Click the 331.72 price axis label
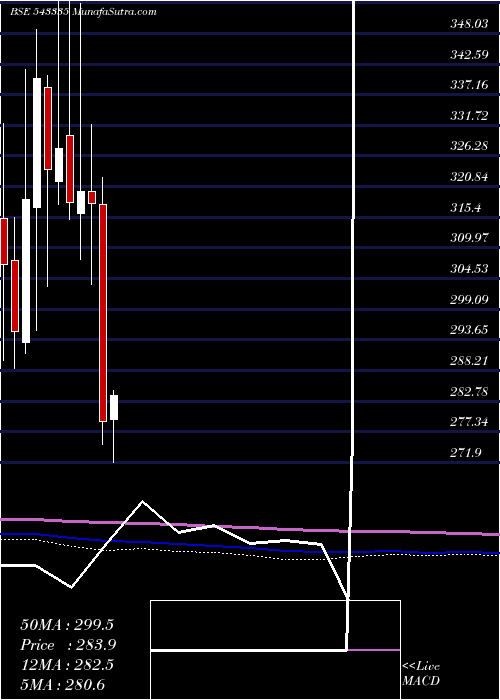 (x=470, y=116)
